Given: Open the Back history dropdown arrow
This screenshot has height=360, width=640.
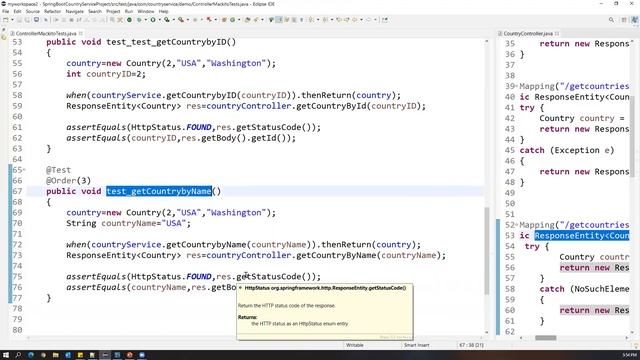Looking at the screenshot, I should pyautogui.click(x=361, y=20).
